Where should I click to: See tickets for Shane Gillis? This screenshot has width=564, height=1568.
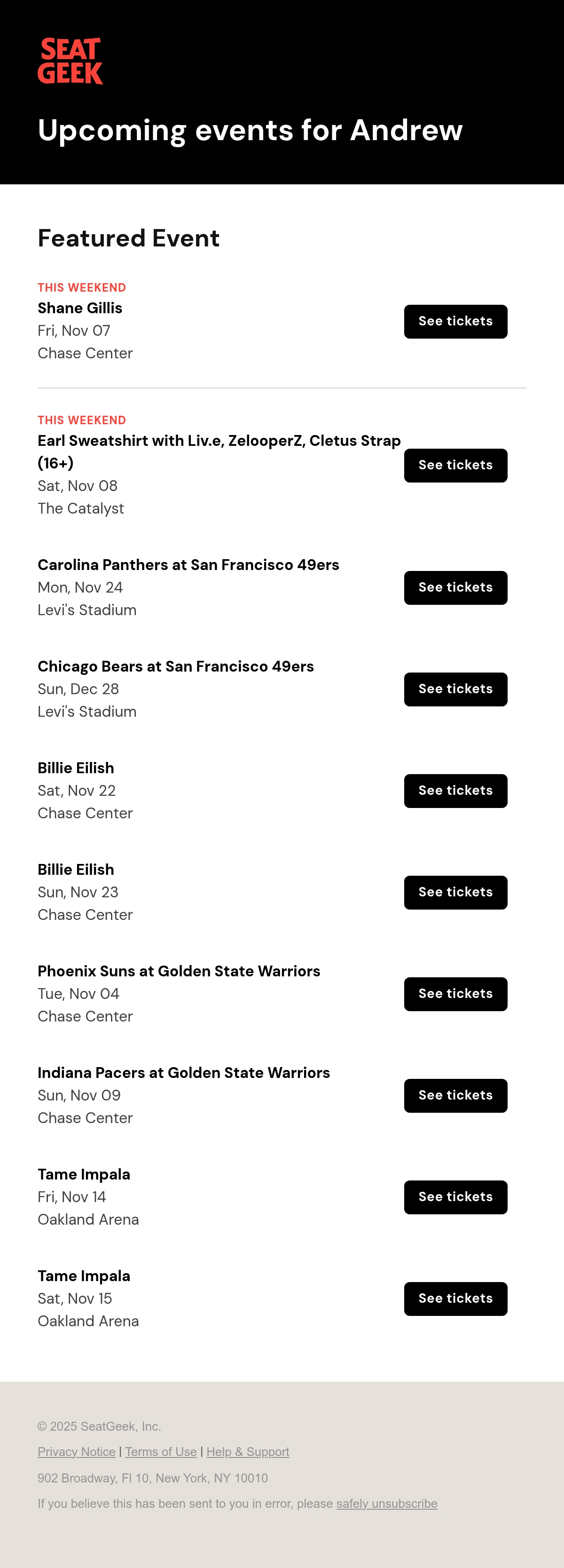point(455,321)
